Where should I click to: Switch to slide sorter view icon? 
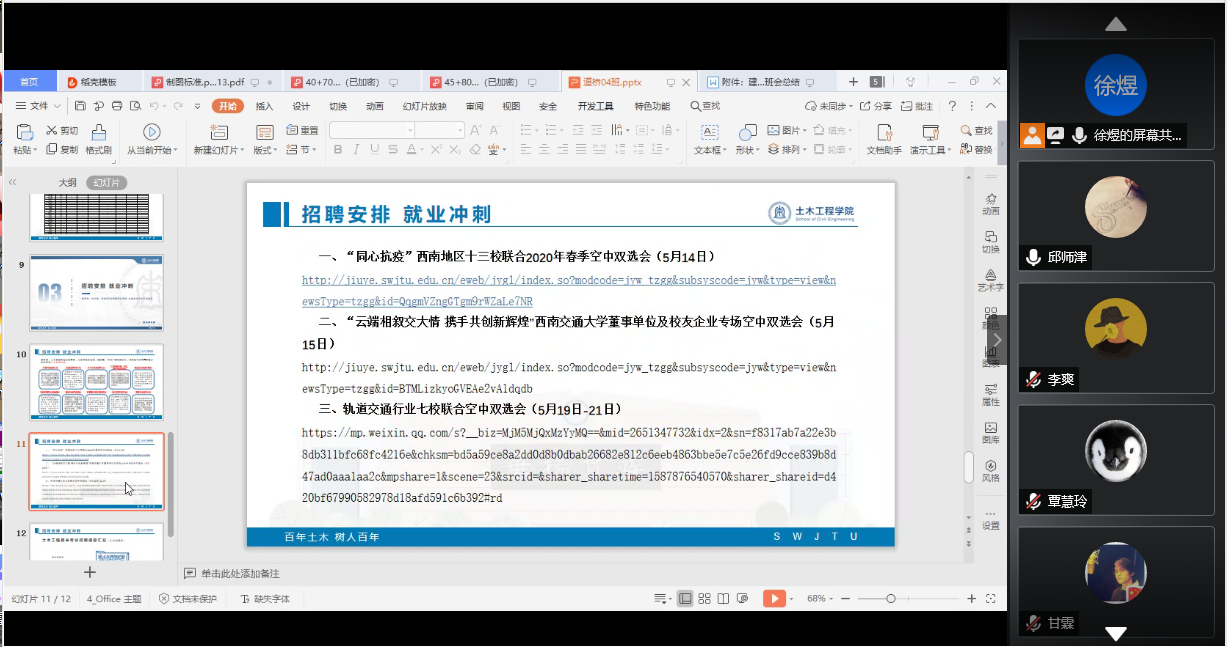705,598
